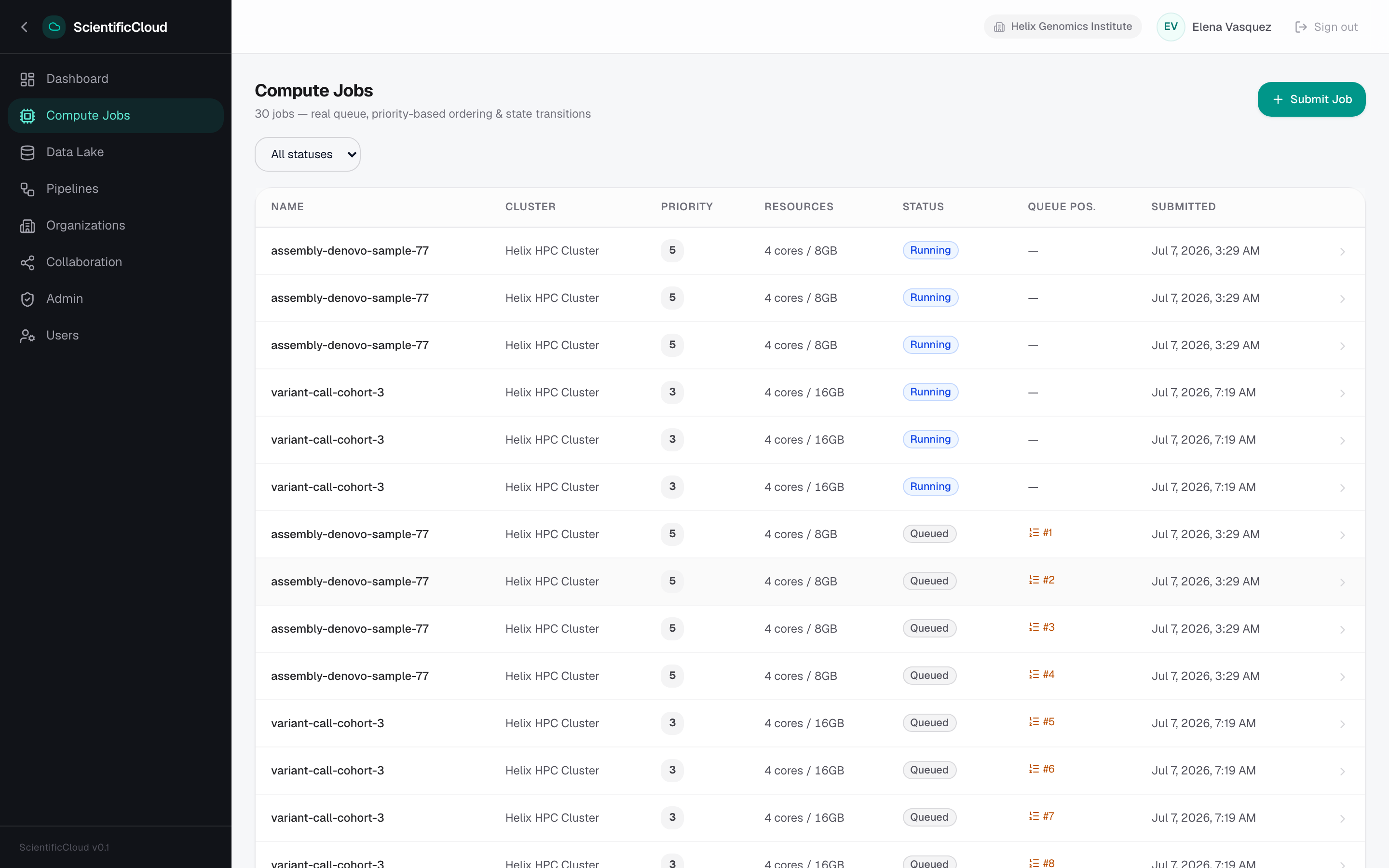Click the queue list icon beside #1

(1034, 533)
